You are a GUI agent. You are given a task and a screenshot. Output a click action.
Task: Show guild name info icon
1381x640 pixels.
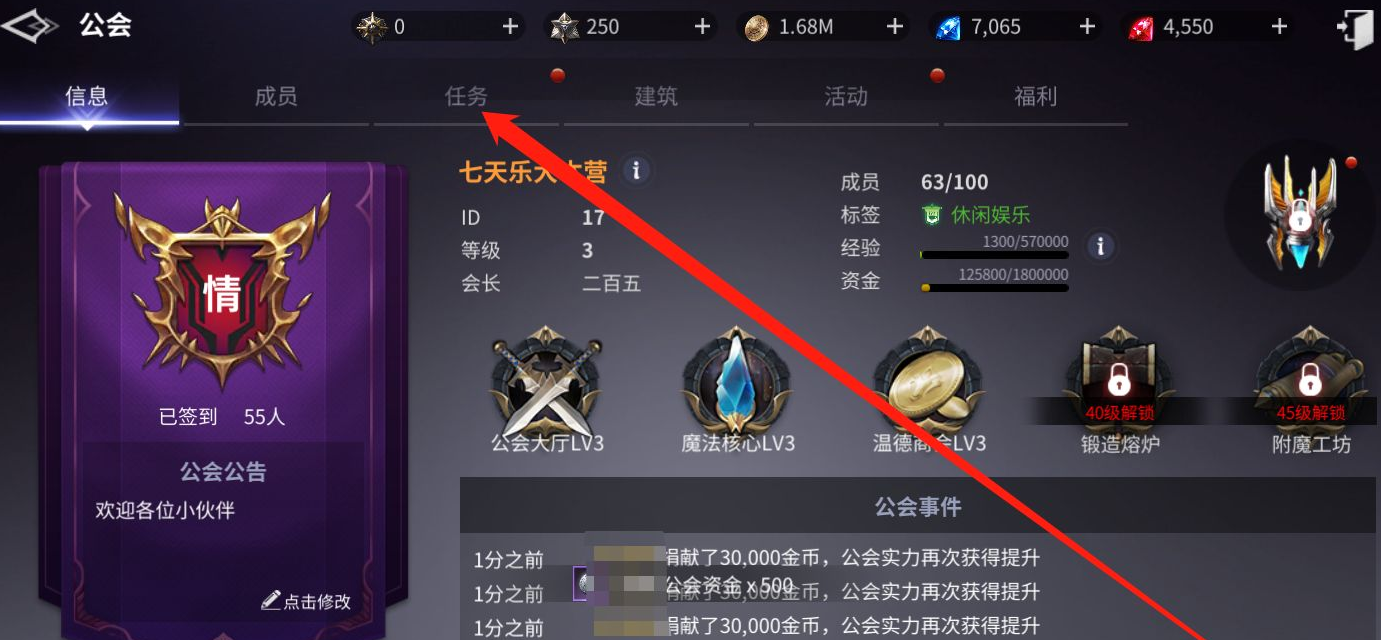tap(636, 170)
